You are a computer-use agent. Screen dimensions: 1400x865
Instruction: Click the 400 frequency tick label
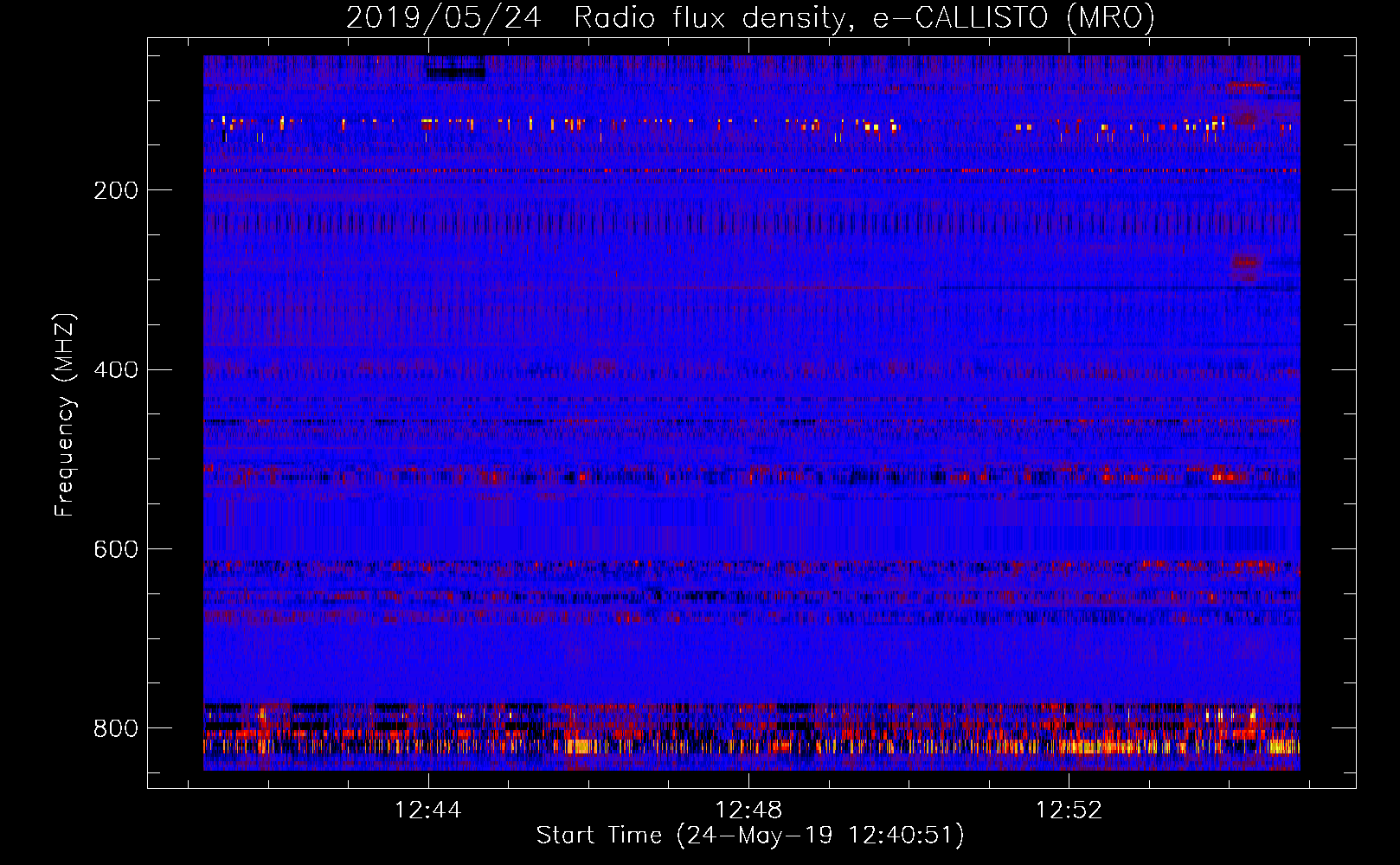coord(116,370)
